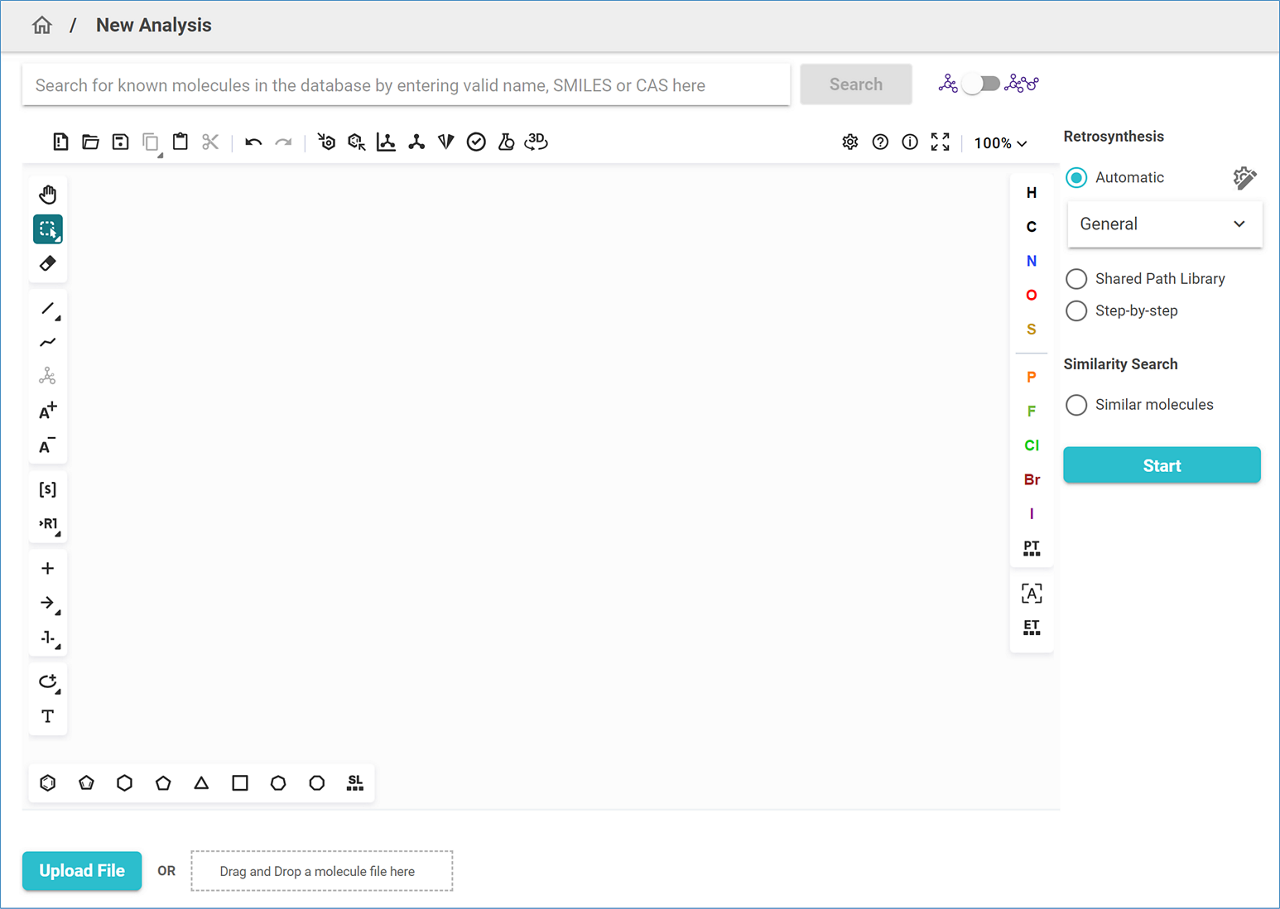Select the Shared Path Library option

click(1076, 279)
